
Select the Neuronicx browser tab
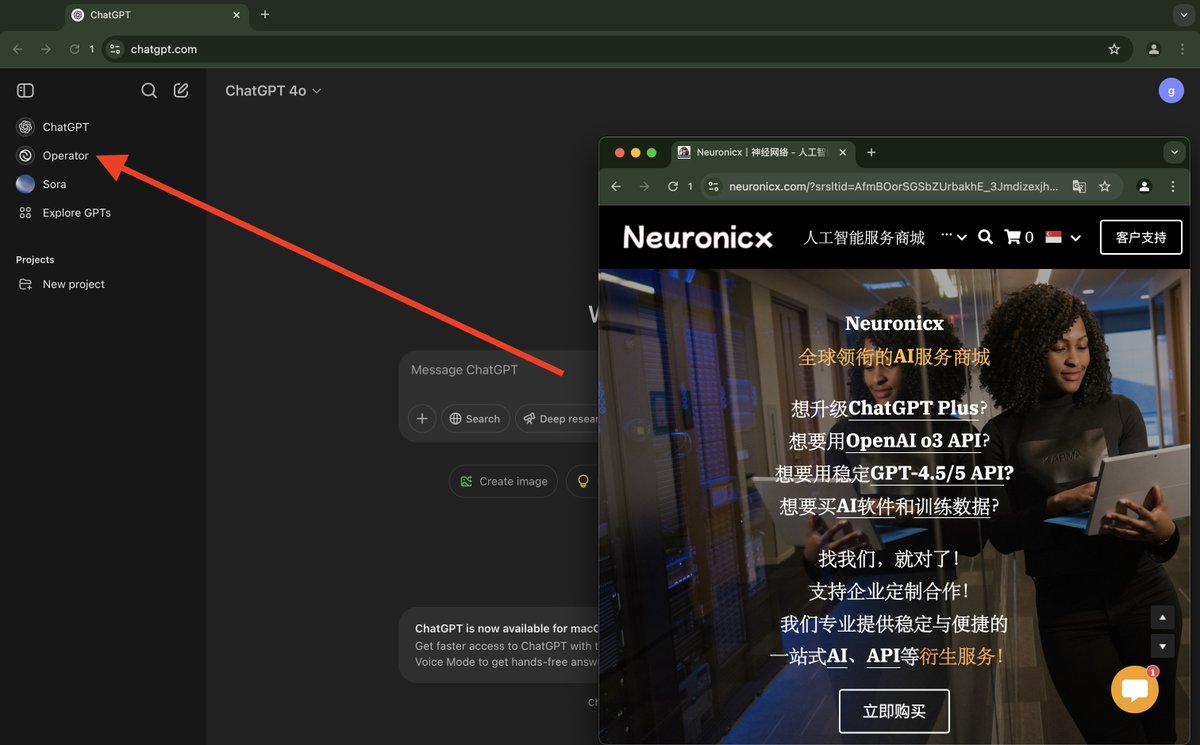[x=762, y=153]
